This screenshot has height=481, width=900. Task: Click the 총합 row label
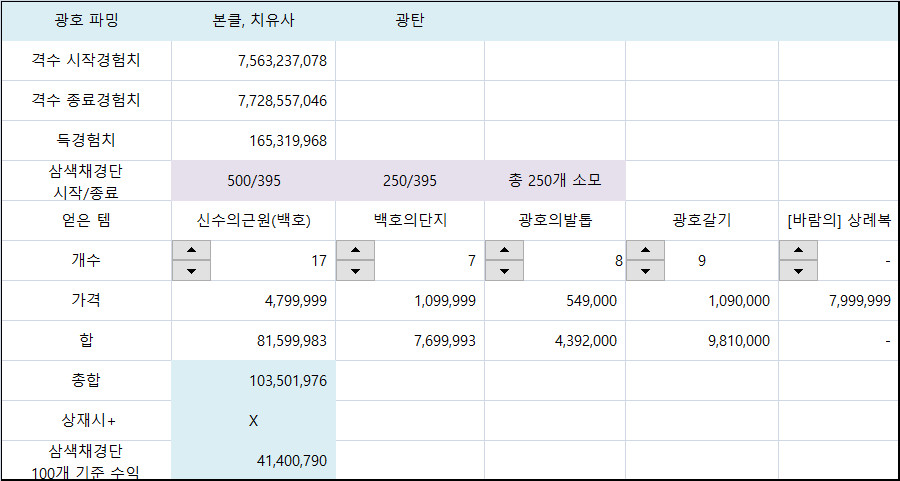click(86, 380)
